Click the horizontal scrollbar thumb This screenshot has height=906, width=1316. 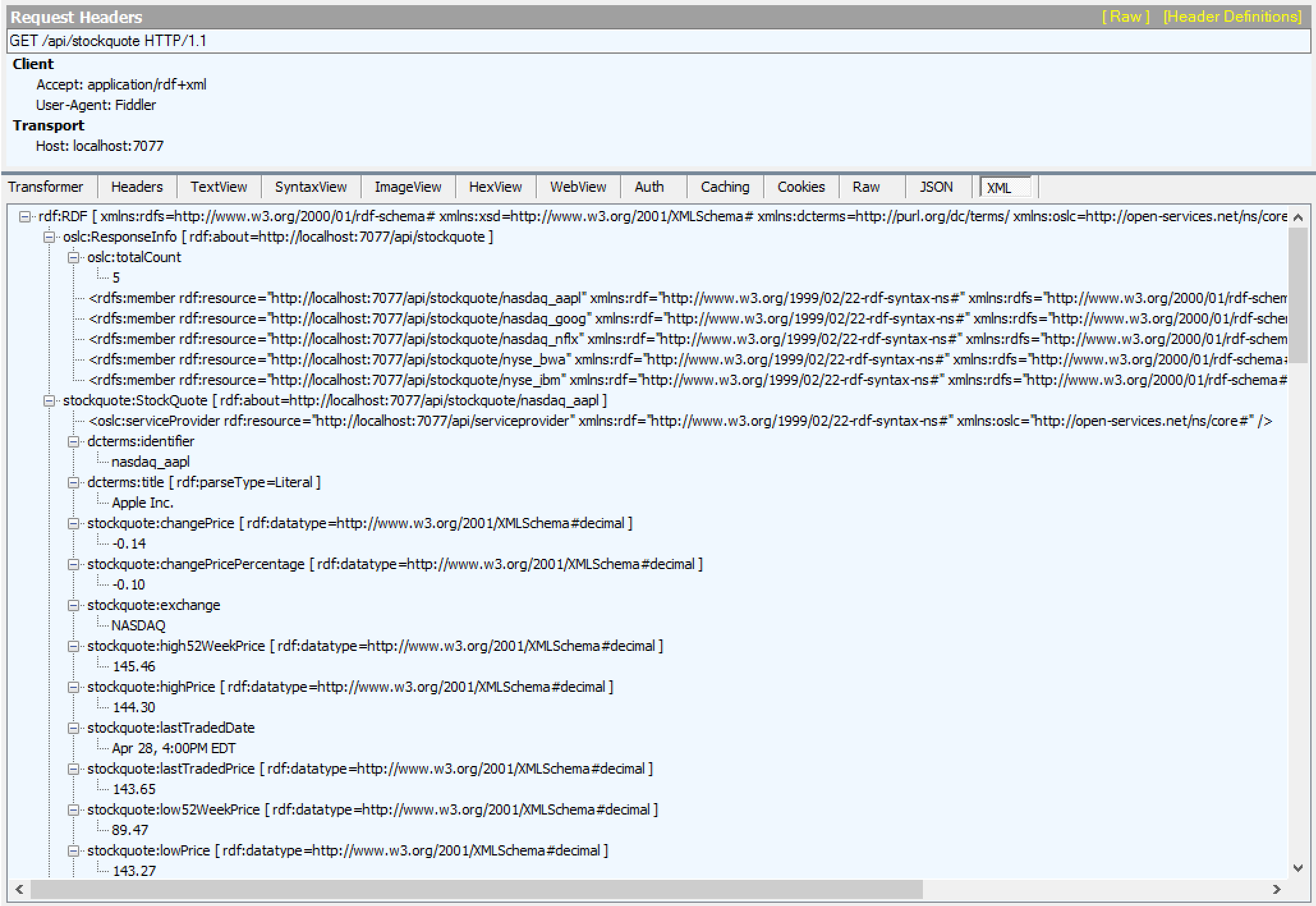coord(476,889)
